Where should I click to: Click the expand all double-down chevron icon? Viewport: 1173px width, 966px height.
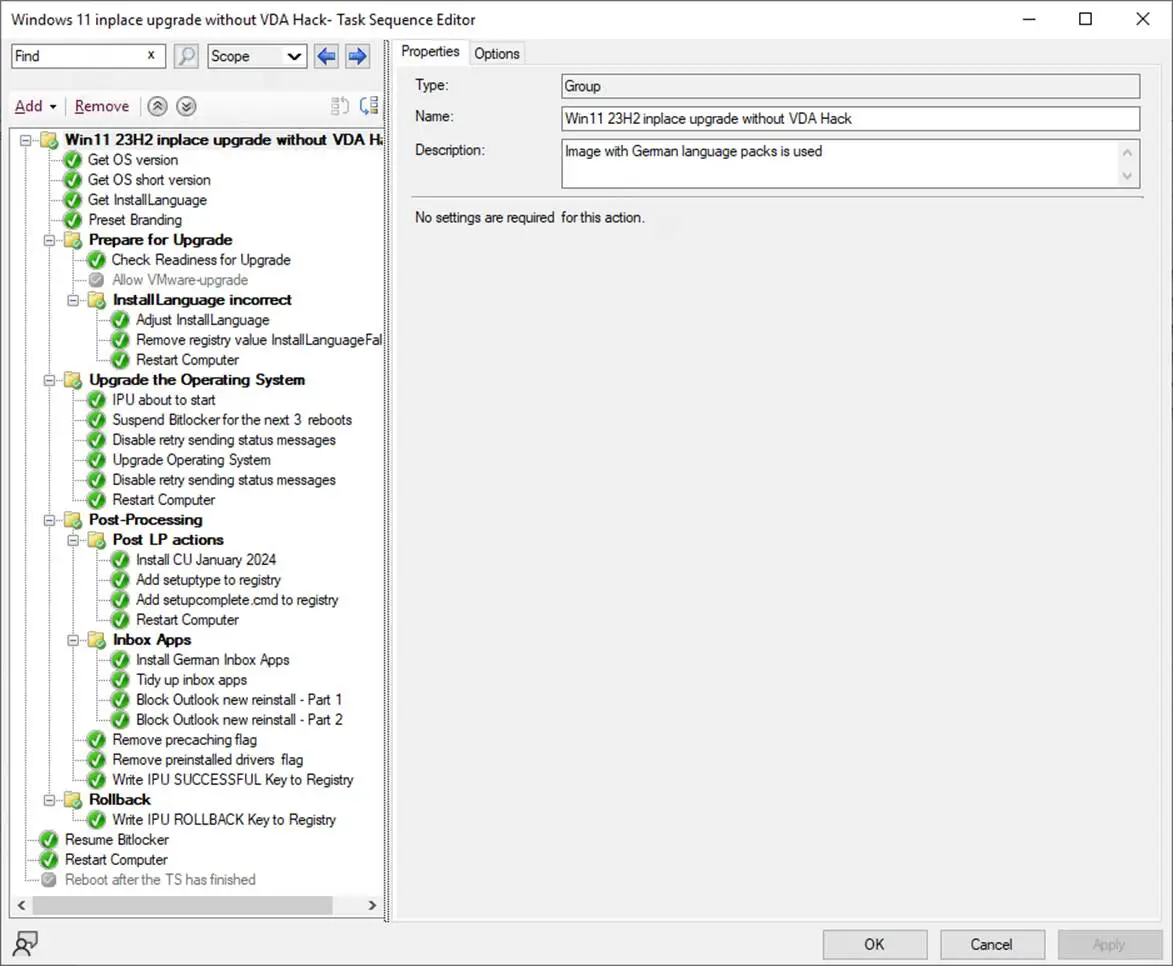pos(186,106)
